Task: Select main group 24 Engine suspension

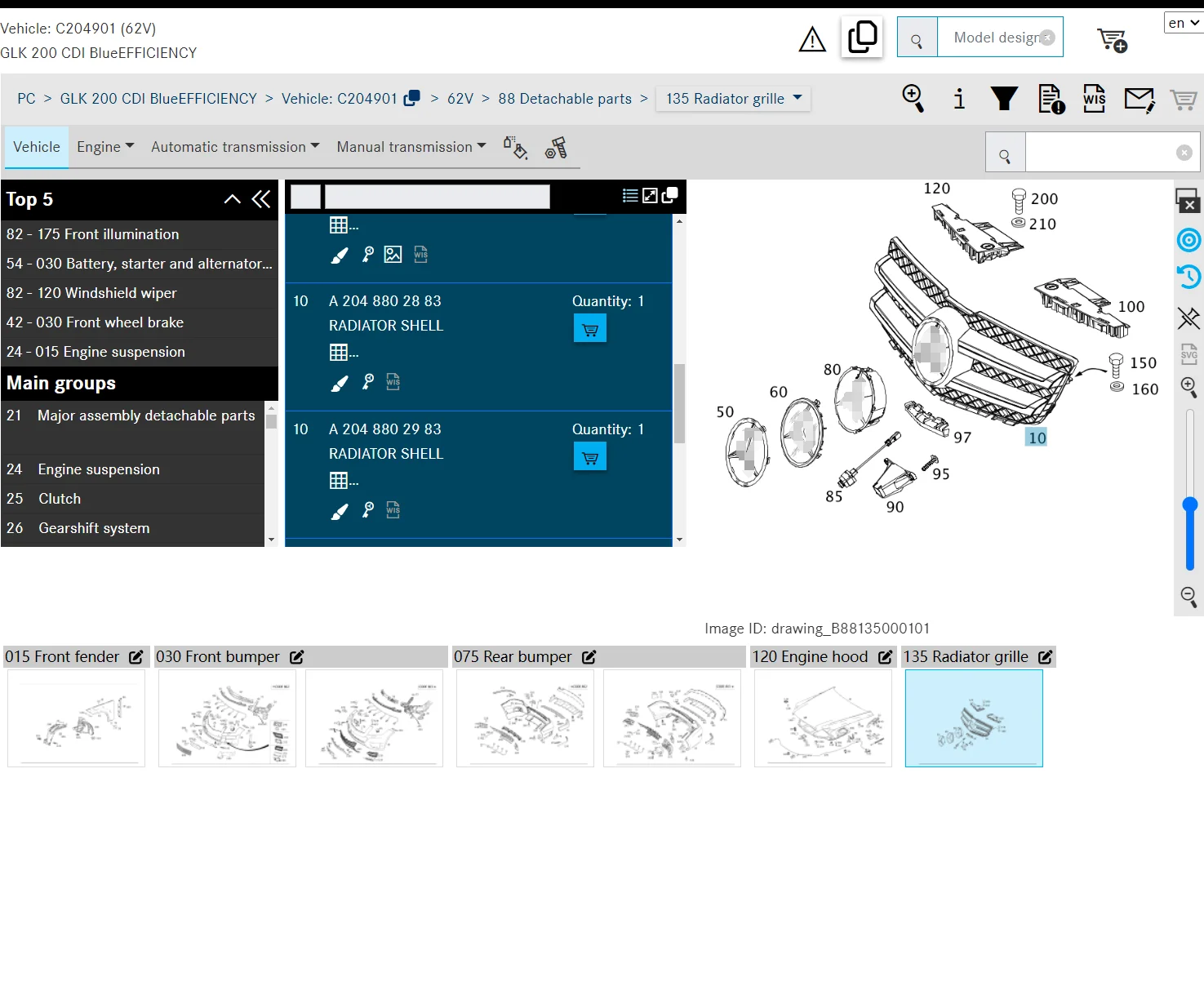Action: coord(133,469)
